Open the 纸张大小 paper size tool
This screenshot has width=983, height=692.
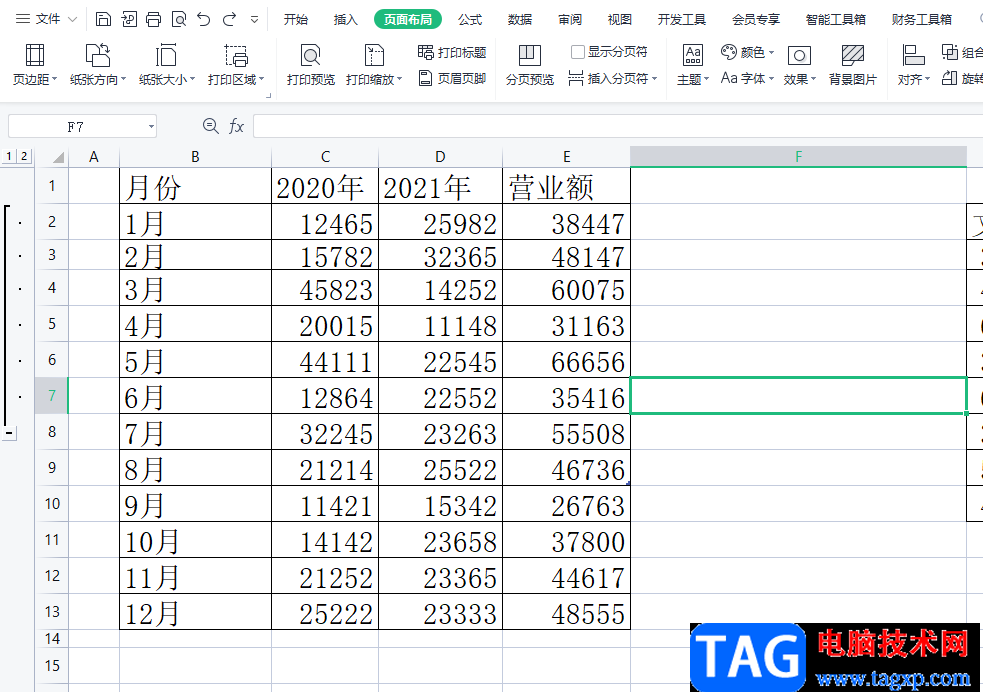point(167,65)
